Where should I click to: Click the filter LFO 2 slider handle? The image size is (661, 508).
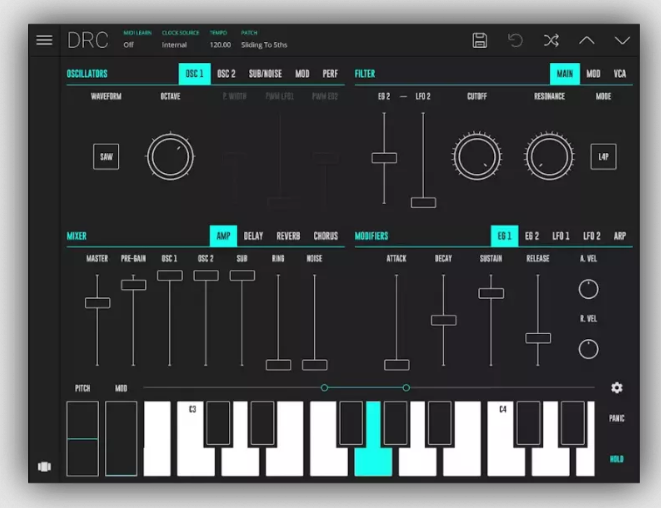423,203
